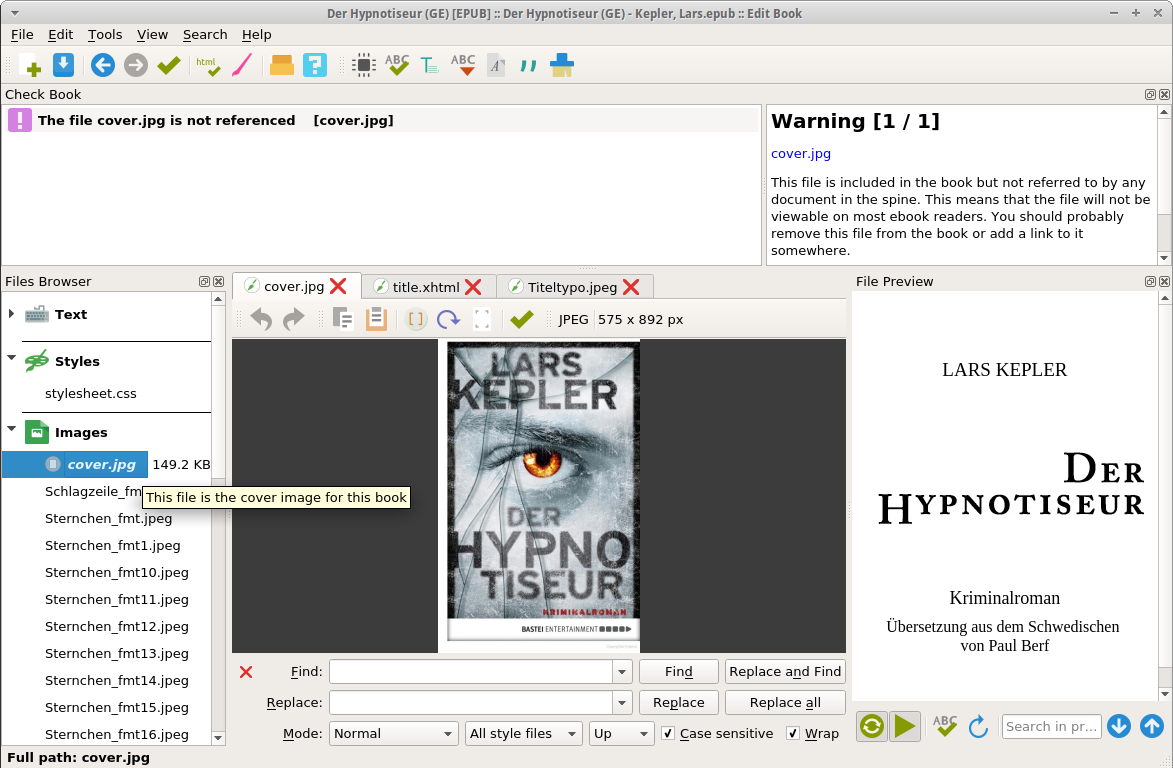
Task: Click the cover.jpg link in warning panel
Action: 800,154
